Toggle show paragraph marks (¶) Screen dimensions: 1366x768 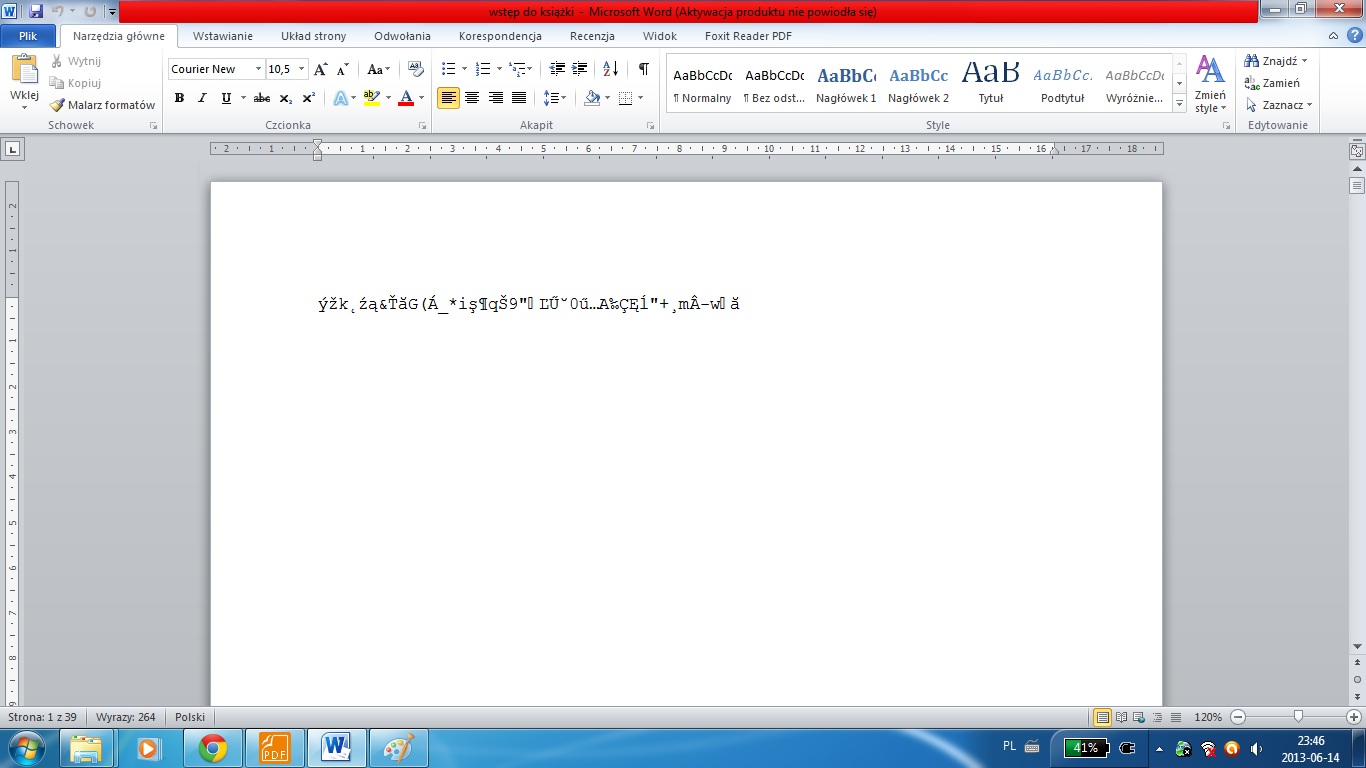(x=643, y=69)
